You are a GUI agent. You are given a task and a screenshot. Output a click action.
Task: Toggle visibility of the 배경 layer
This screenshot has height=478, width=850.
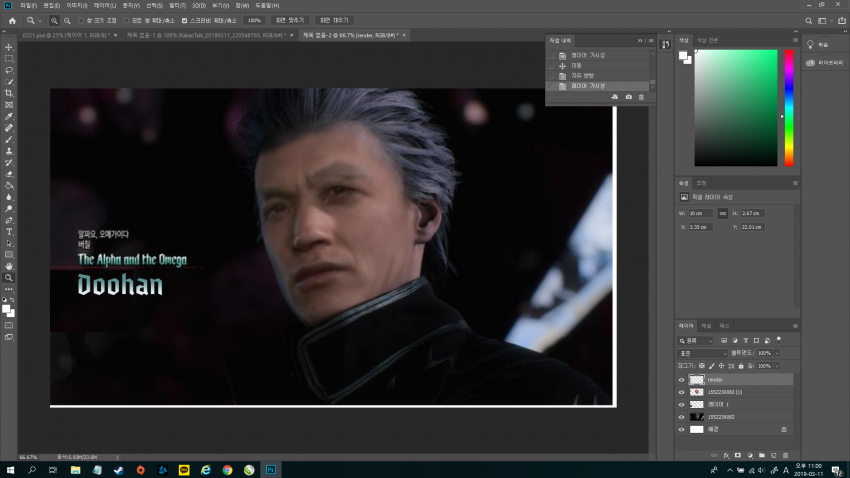coord(682,428)
